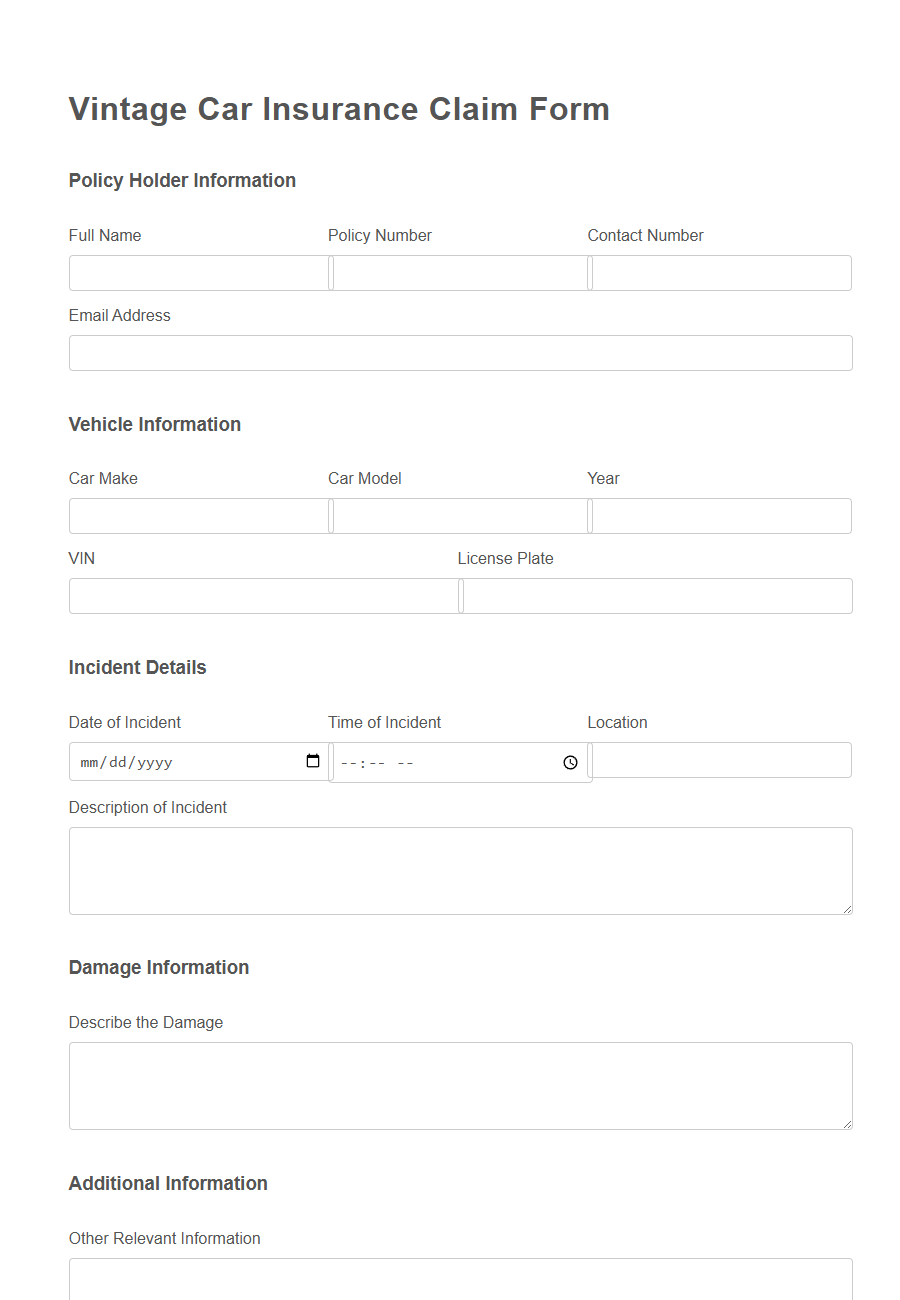Focus the VIN input field
Viewport: 900px width, 1300px height.
pos(263,595)
